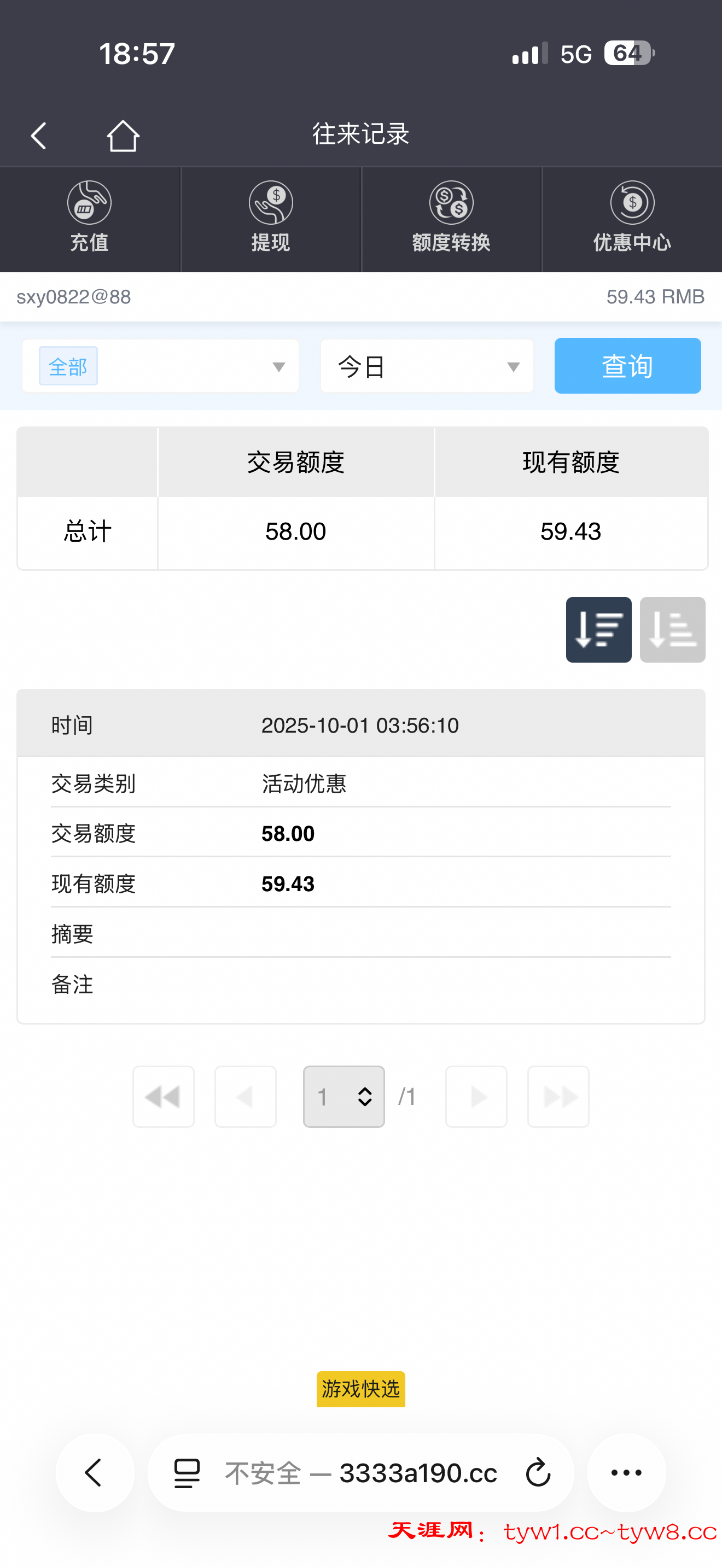The image size is (722, 1568).
Task: Open the 今日 date range dropdown
Action: [427, 366]
